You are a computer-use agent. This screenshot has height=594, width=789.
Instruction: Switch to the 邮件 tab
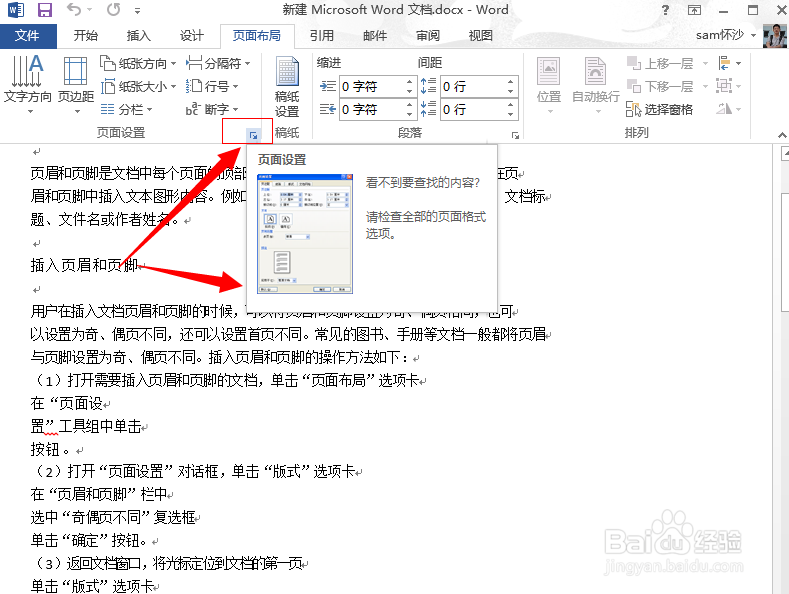tap(375, 36)
